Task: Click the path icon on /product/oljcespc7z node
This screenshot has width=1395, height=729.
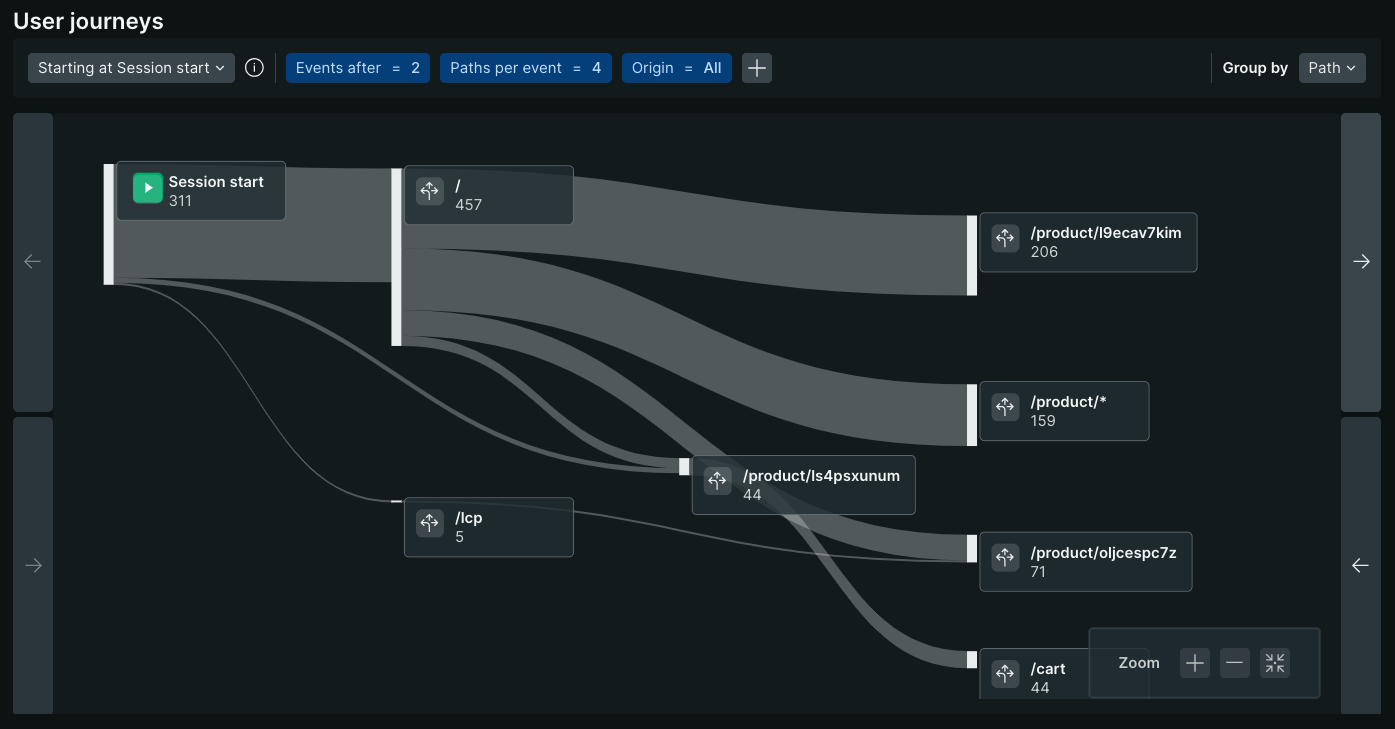Action: (1005, 558)
